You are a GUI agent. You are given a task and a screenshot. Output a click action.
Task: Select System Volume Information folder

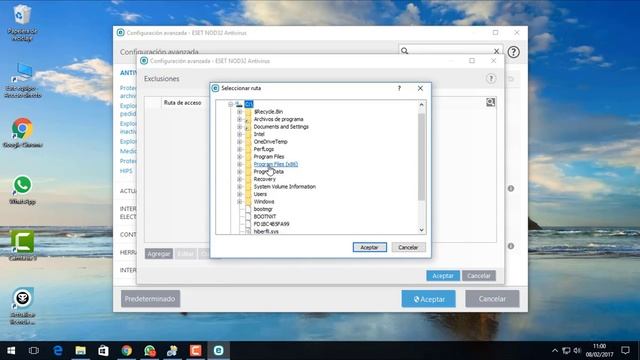[x=284, y=187]
